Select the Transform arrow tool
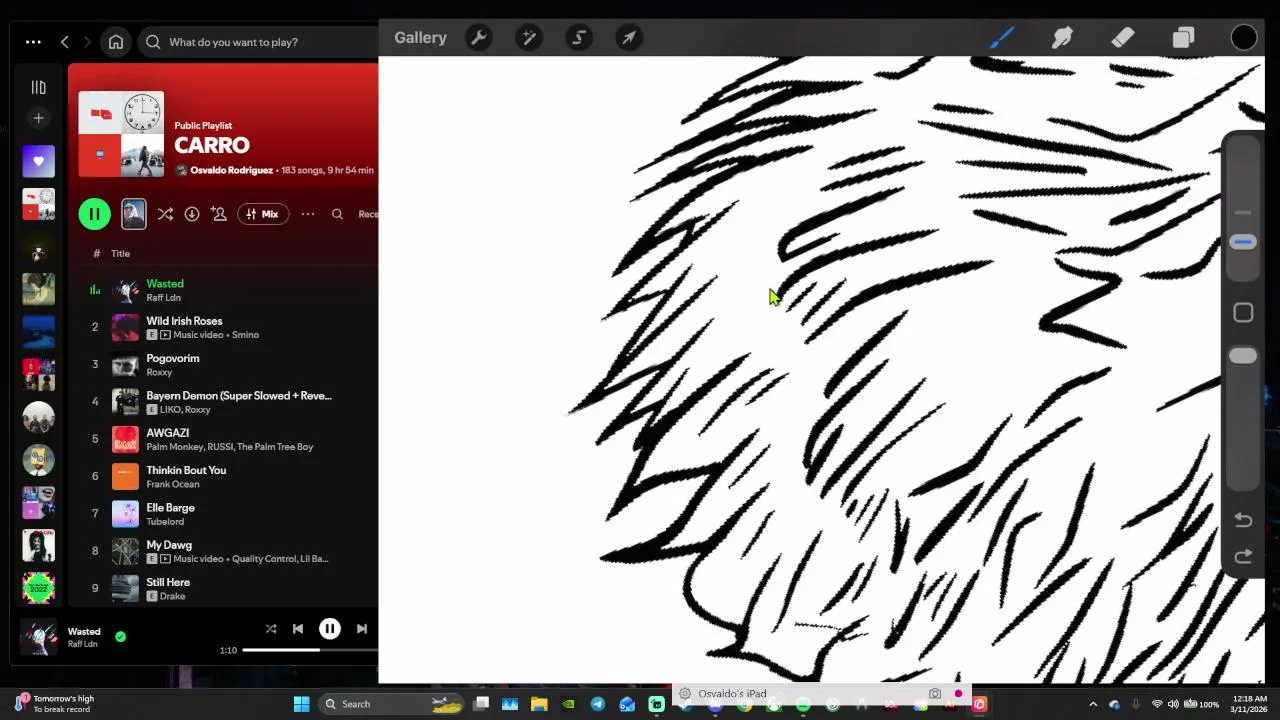The image size is (1280, 720). click(629, 38)
